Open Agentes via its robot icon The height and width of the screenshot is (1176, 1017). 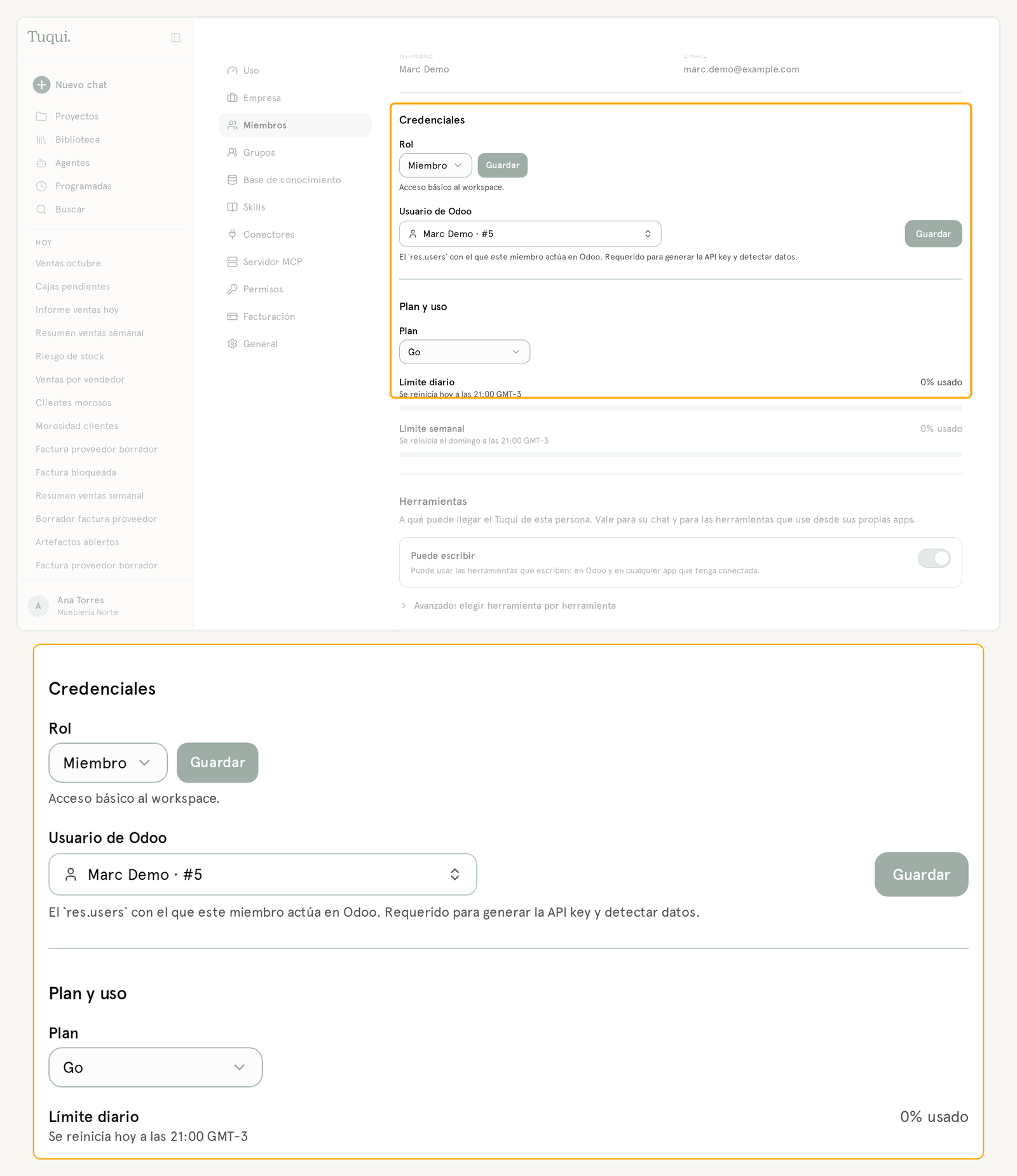(x=41, y=163)
